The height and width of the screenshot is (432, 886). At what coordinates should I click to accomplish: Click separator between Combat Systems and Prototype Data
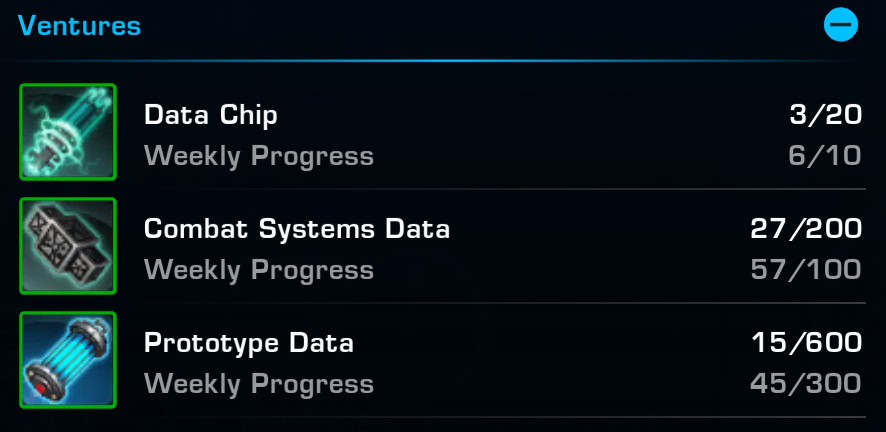[505, 303]
